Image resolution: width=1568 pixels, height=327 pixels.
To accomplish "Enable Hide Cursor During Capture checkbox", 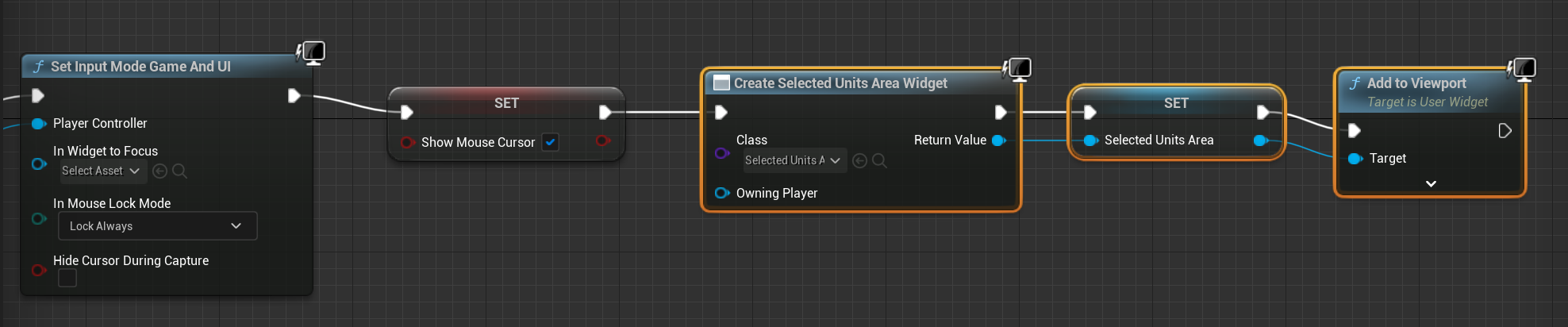I will pos(67,278).
